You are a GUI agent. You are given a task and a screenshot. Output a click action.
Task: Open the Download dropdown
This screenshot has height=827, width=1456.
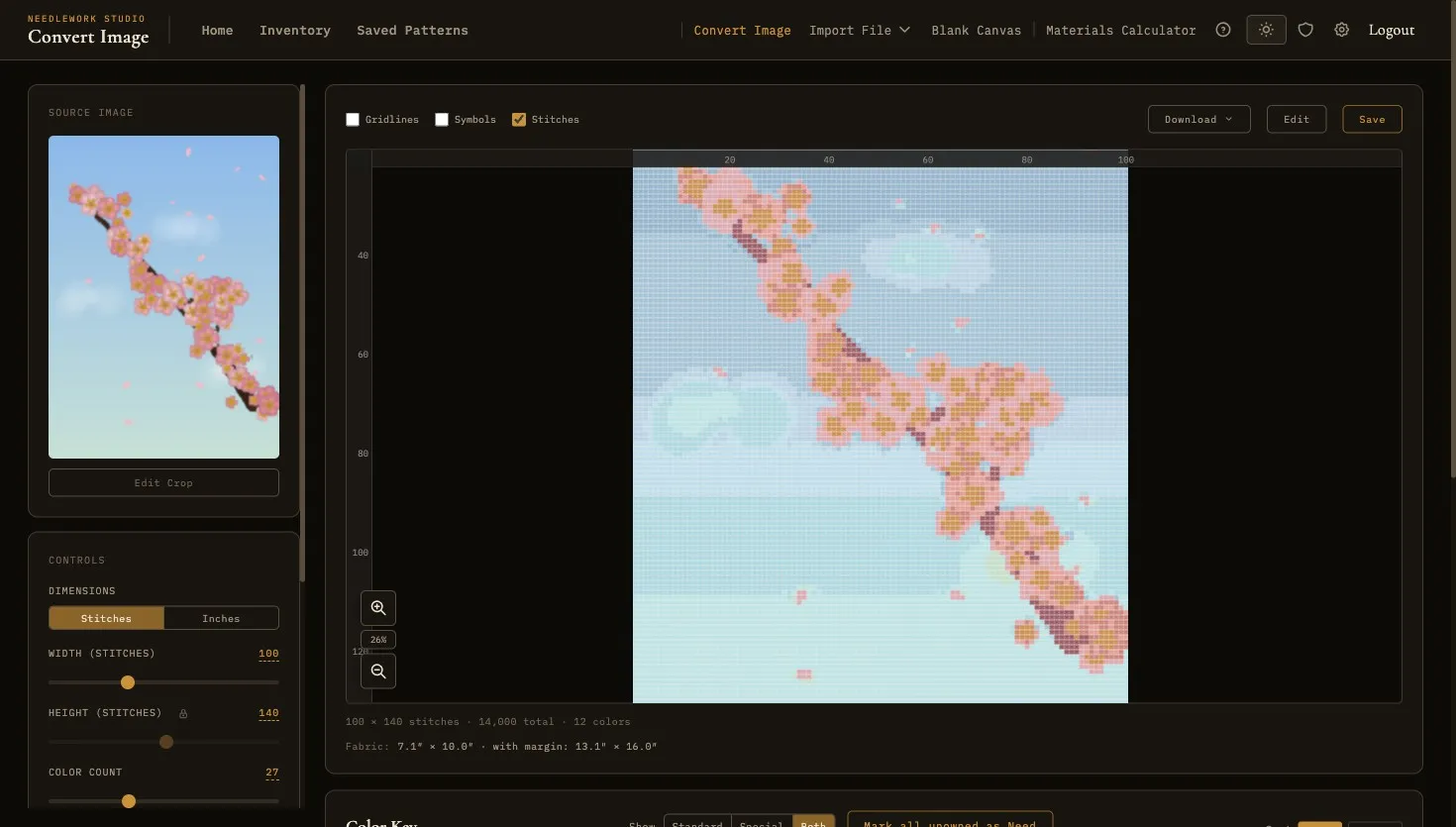pyautogui.click(x=1198, y=119)
